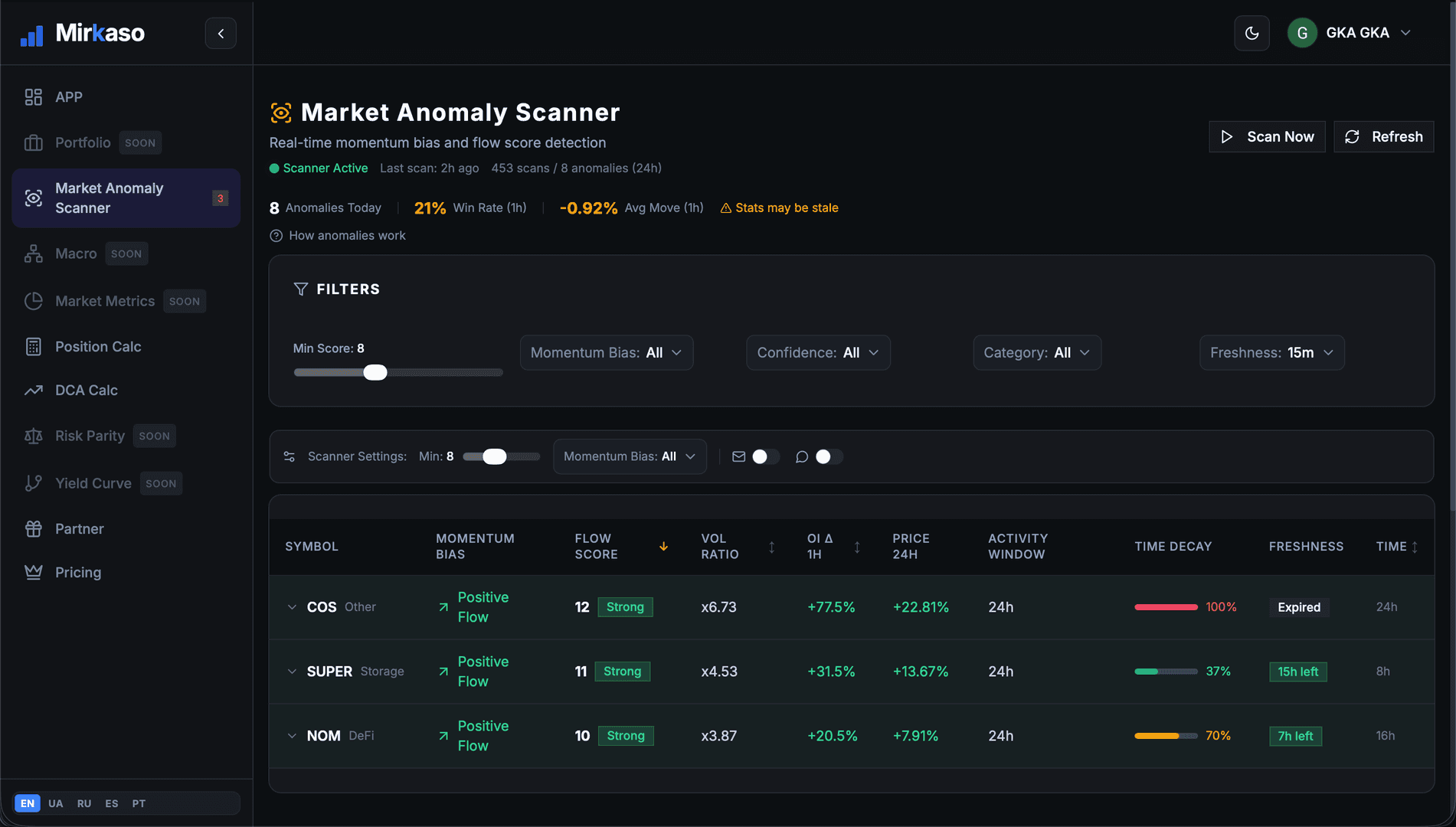Click the DCA Calc trend icon
The height and width of the screenshot is (827, 1456).
coord(33,391)
